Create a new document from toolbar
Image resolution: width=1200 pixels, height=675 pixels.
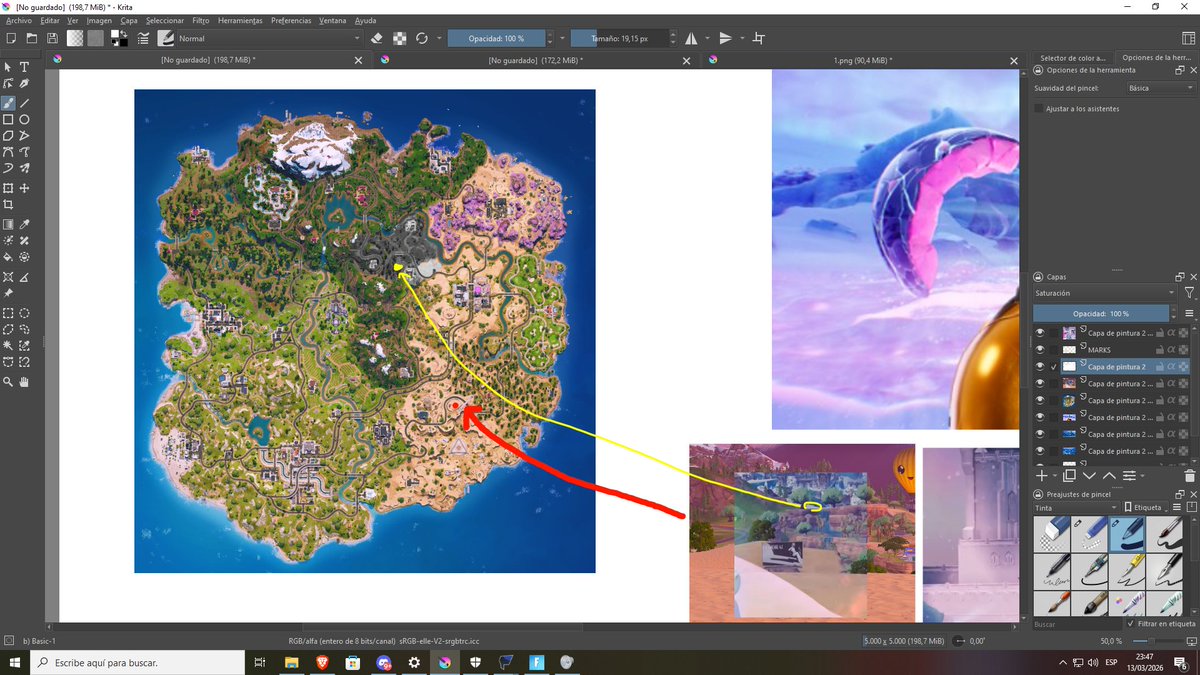click(10, 38)
